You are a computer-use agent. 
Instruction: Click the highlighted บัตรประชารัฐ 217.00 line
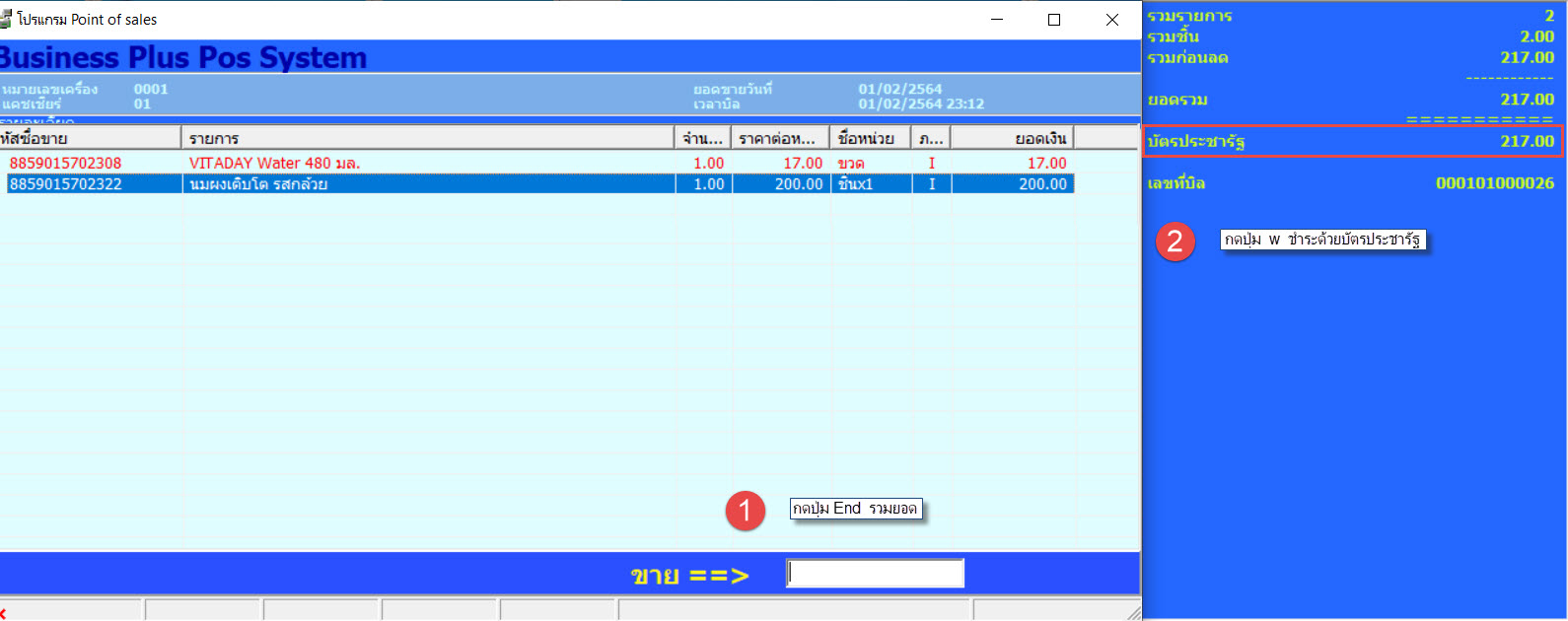click(x=1351, y=141)
